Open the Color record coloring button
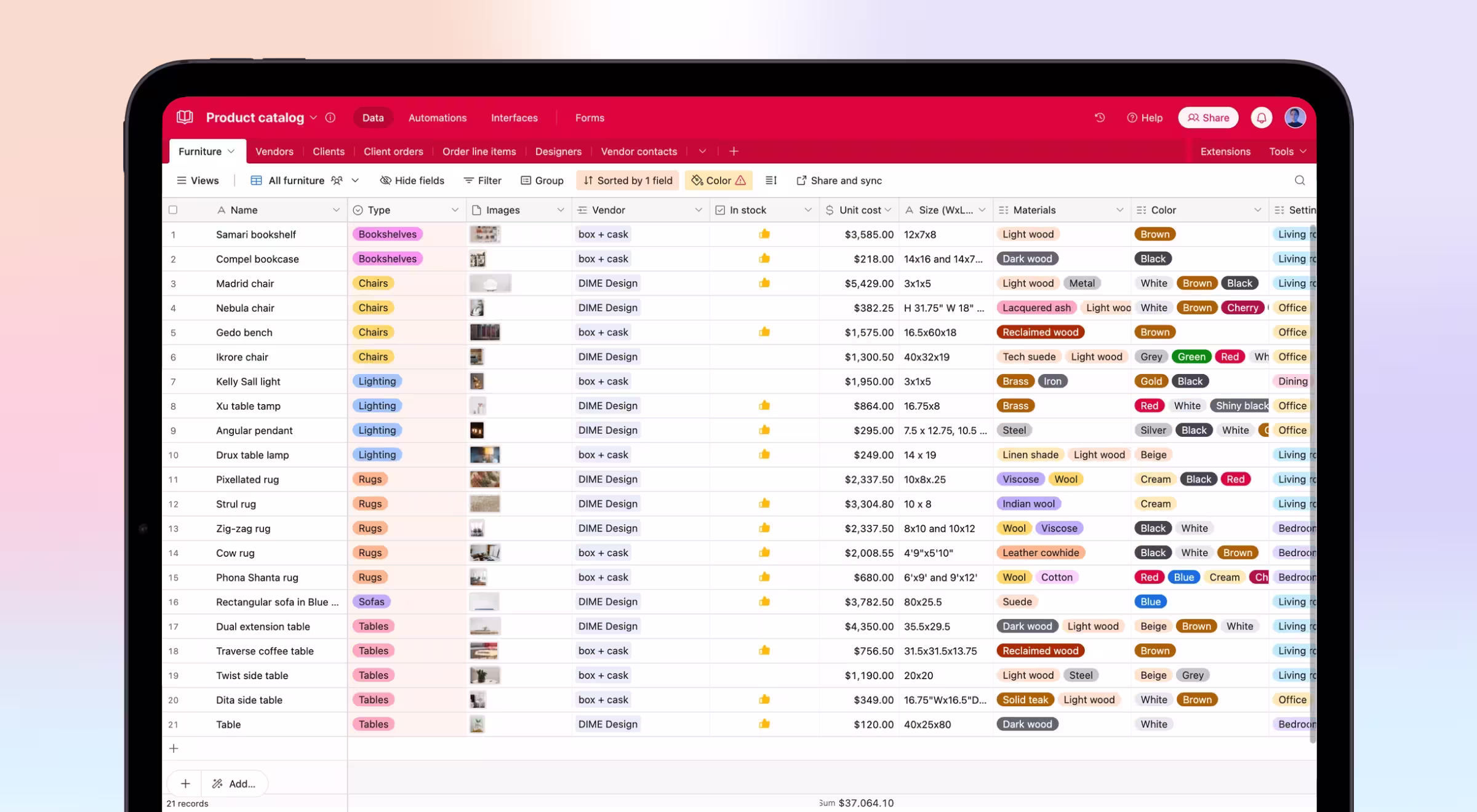Image resolution: width=1477 pixels, height=812 pixels. pyautogui.click(x=719, y=180)
